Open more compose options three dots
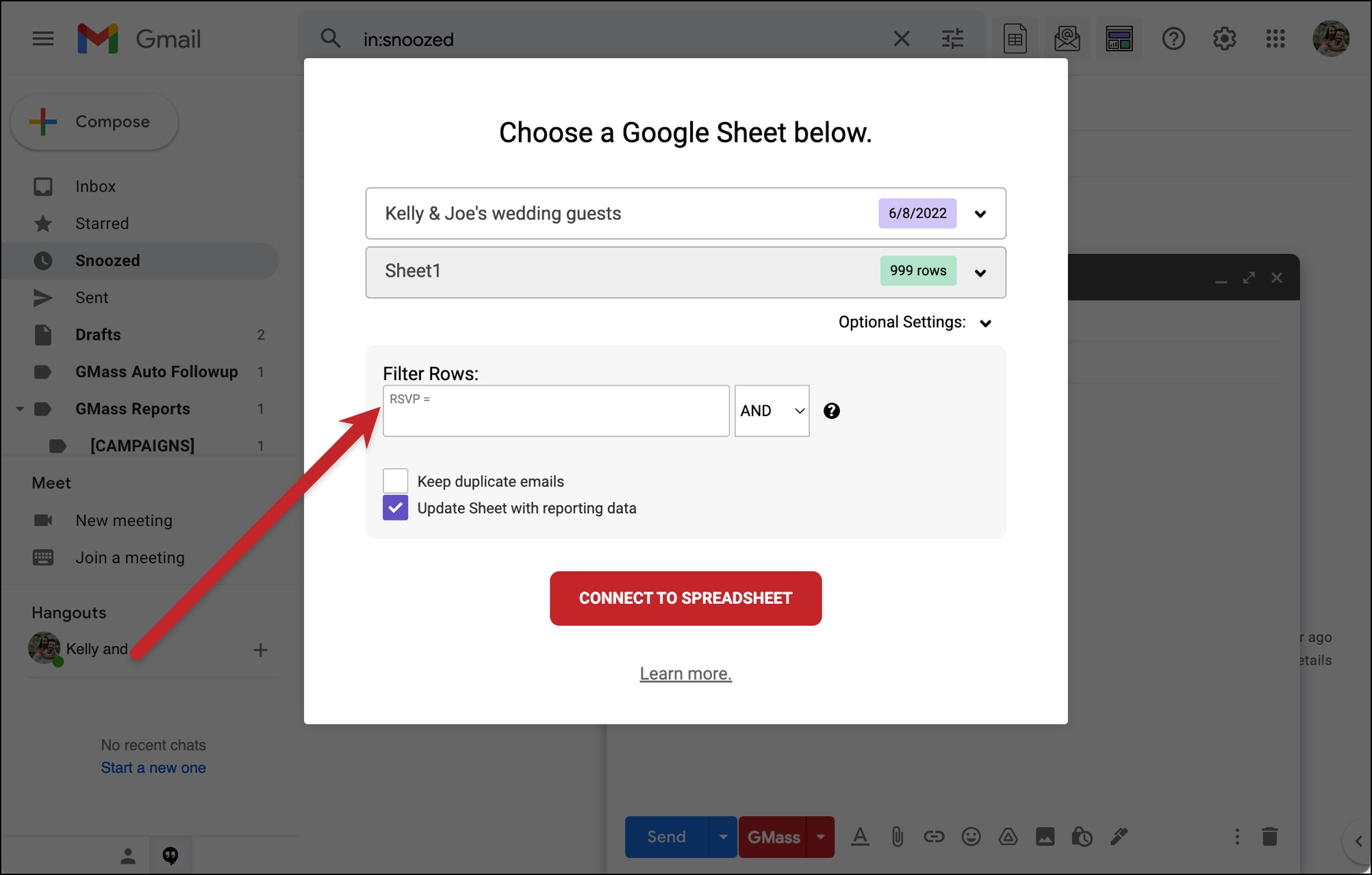Screen dimensions: 1372x875 1236,837
